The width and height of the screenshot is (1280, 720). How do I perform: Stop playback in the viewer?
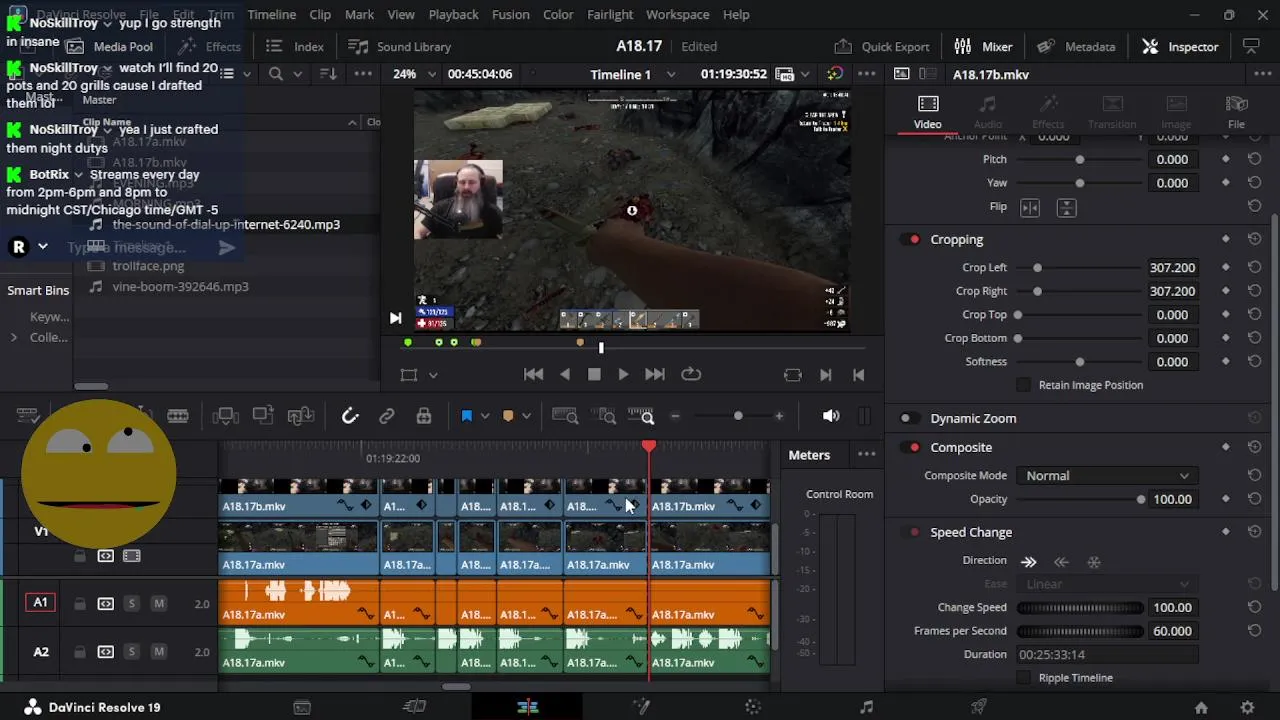pos(594,374)
